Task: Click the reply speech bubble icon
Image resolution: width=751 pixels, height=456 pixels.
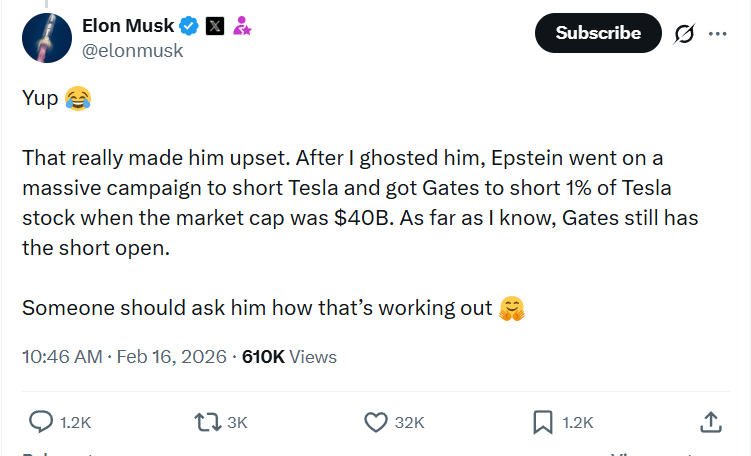Action: 41,422
